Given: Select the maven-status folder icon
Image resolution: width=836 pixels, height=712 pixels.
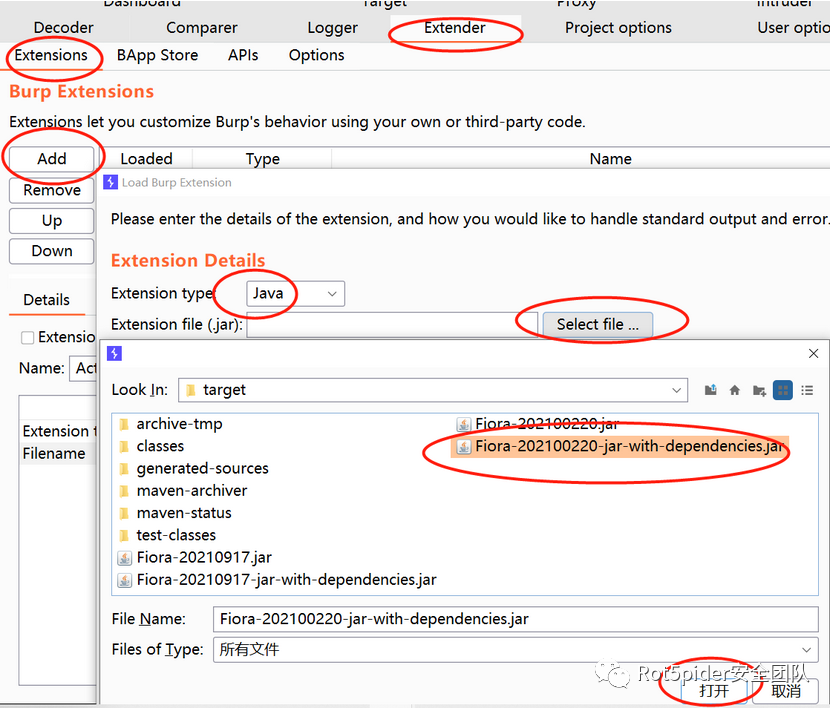Looking at the screenshot, I should point(124,514).
